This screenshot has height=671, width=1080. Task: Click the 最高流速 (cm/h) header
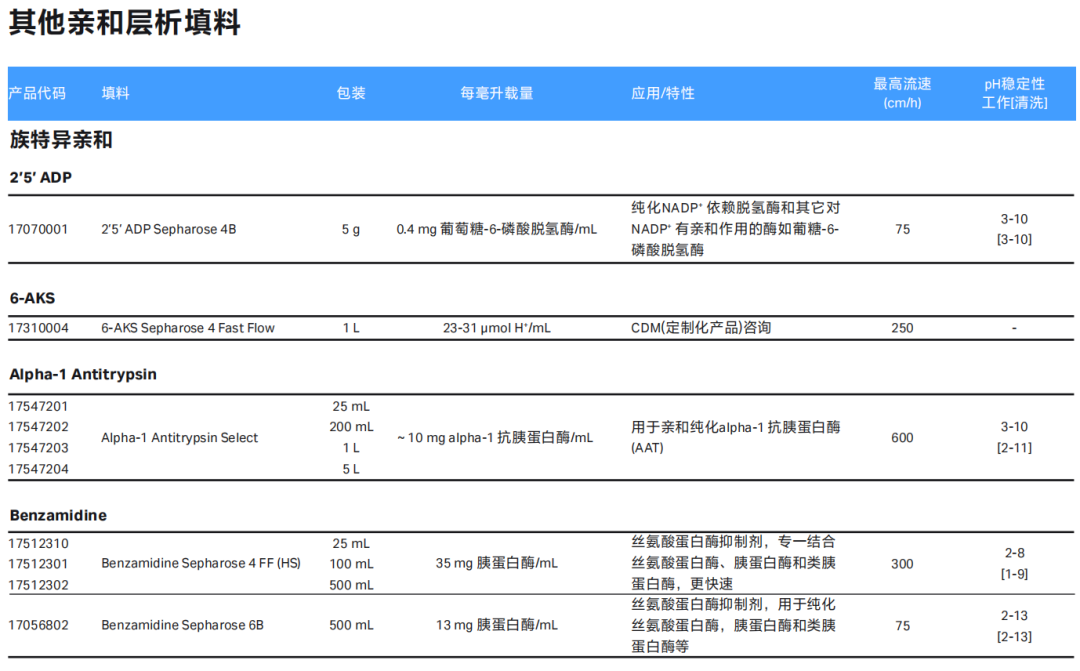click(x=902, y=94)
